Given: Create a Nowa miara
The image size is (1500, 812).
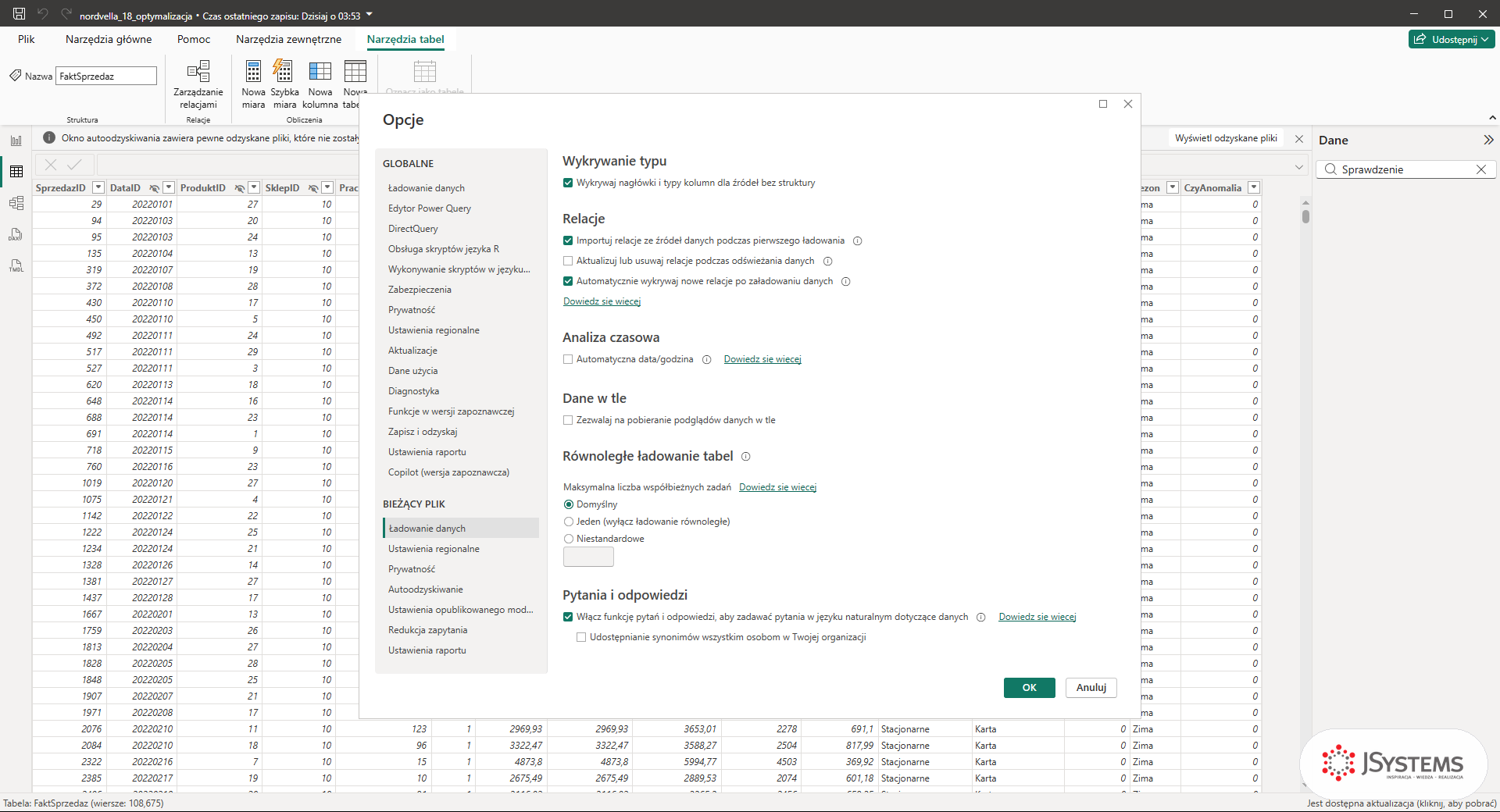Looking at the screenshot, I should [x=253, y=85].
